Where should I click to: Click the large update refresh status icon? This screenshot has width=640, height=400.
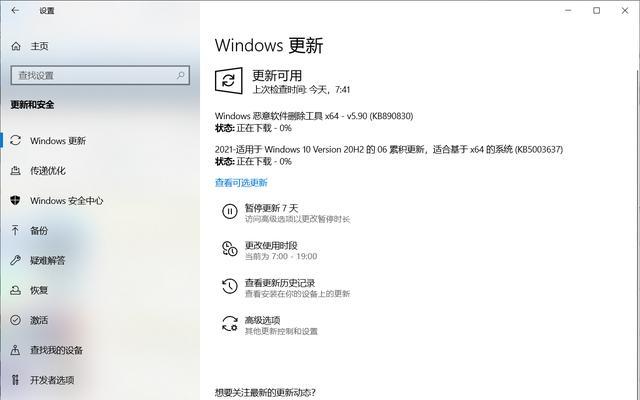229,81
